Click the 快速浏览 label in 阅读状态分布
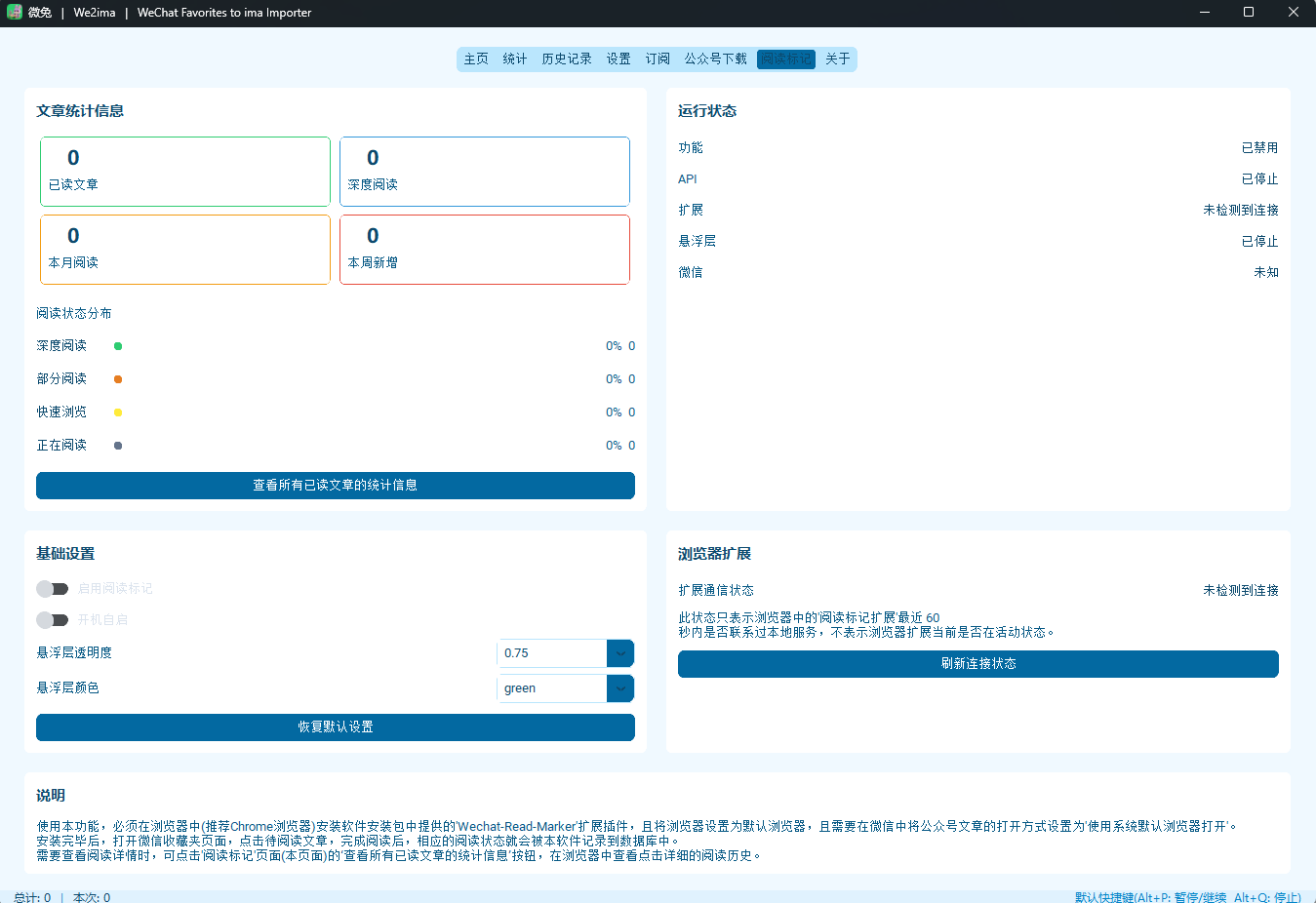The height and width of the screenshot is (903, 1316). point(61,412)
